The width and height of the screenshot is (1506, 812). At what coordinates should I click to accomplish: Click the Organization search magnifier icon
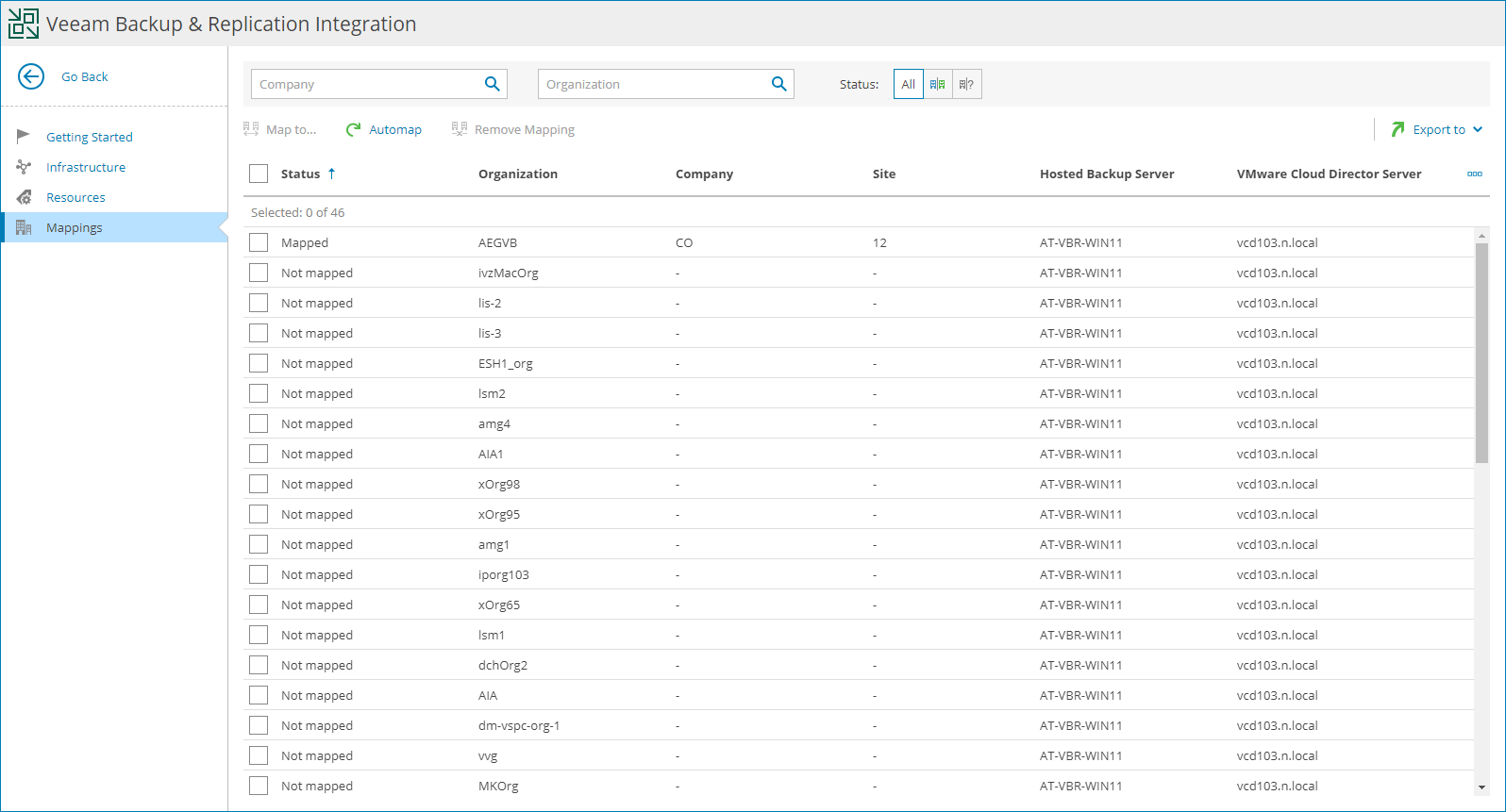click(x=778, y=84)
